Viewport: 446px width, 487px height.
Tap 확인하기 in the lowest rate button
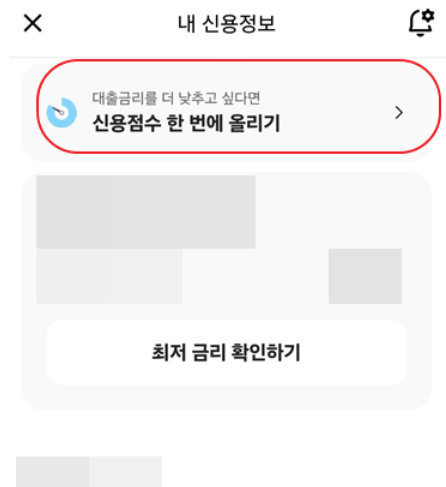point(265,352)
